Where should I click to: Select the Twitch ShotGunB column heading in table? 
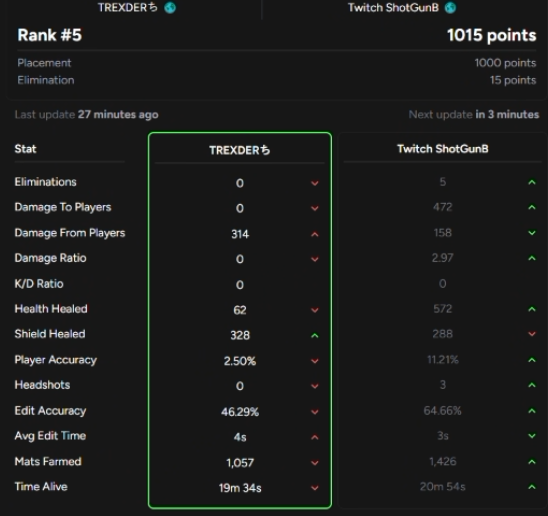click(x=443, y=149)
